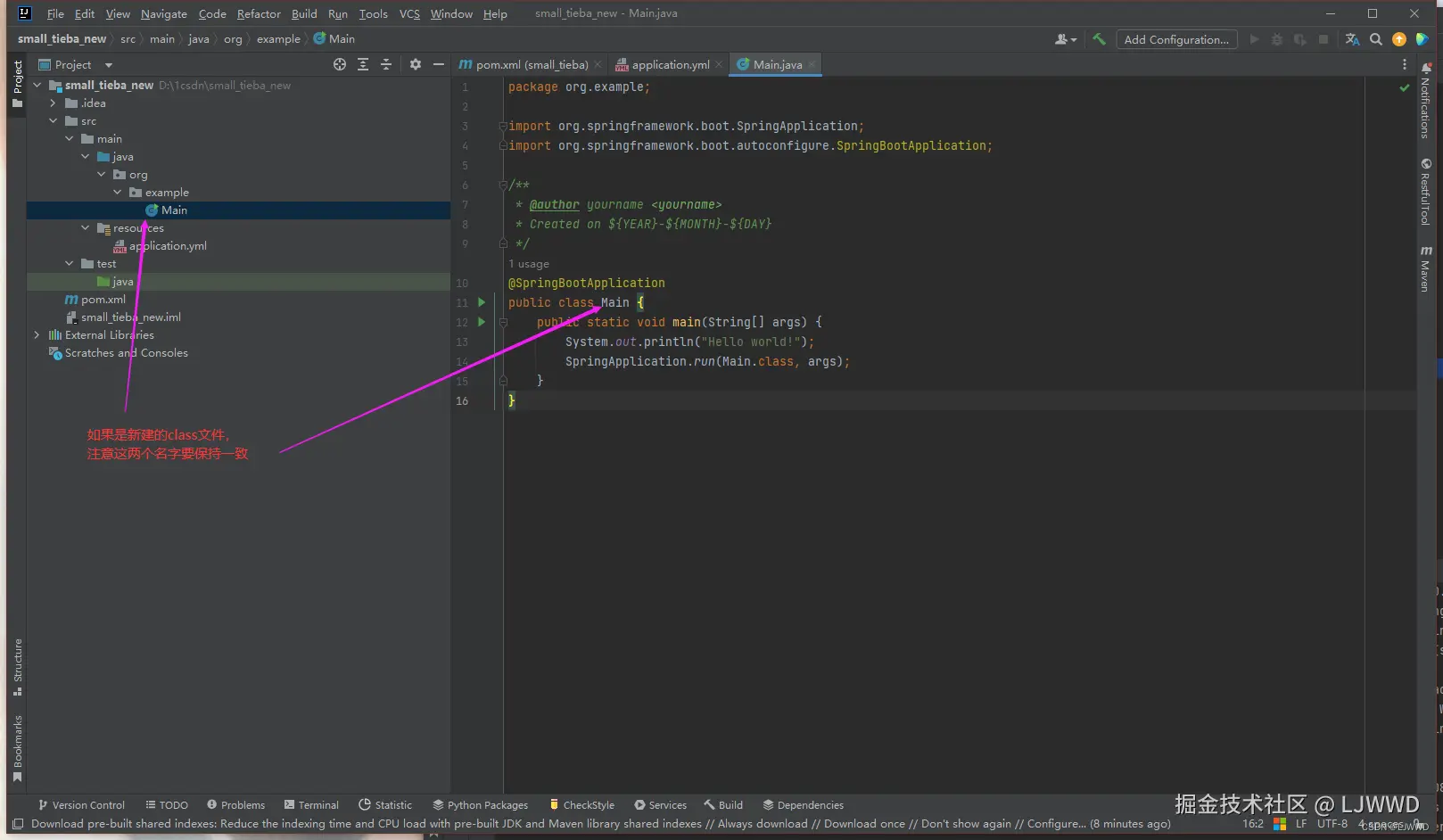Click Add Configuration button

pyautogui.click(x=1175, y=39)
